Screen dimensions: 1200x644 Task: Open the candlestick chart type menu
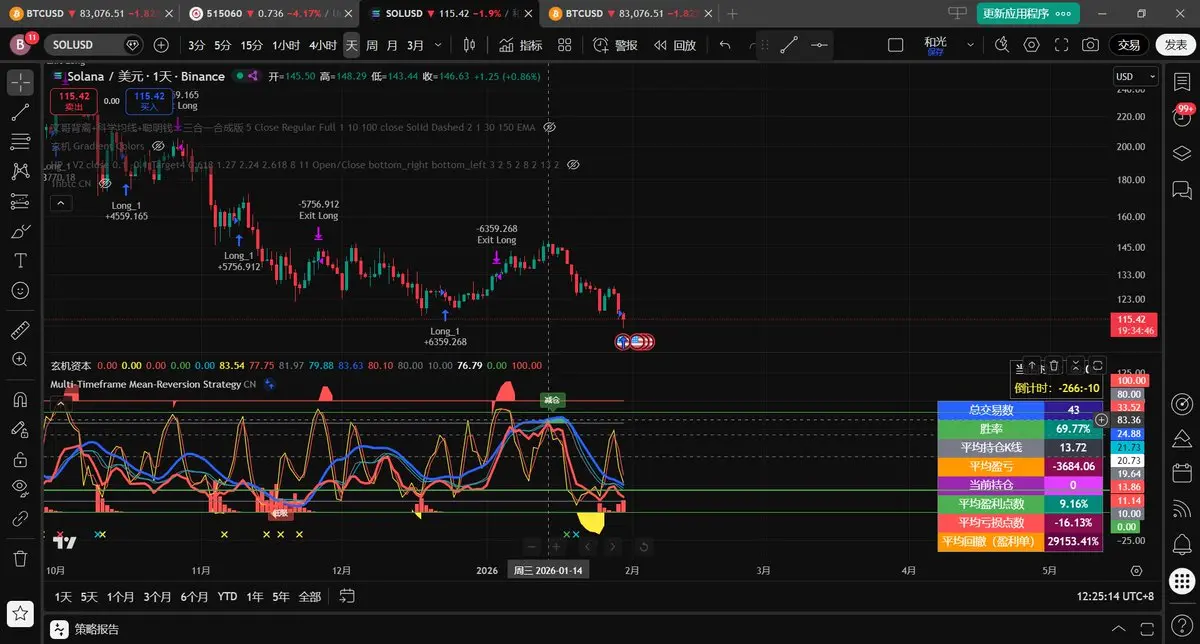469,45
